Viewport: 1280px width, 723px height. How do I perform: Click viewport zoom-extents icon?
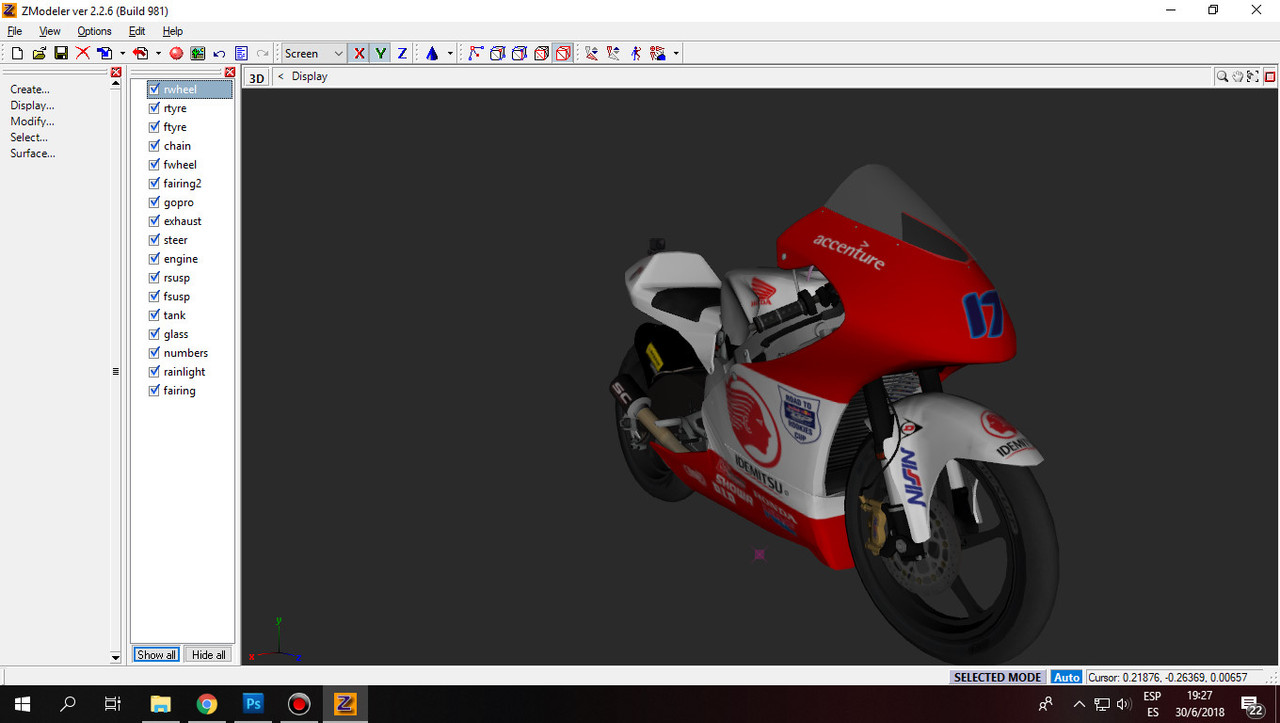pos(1253,76)
